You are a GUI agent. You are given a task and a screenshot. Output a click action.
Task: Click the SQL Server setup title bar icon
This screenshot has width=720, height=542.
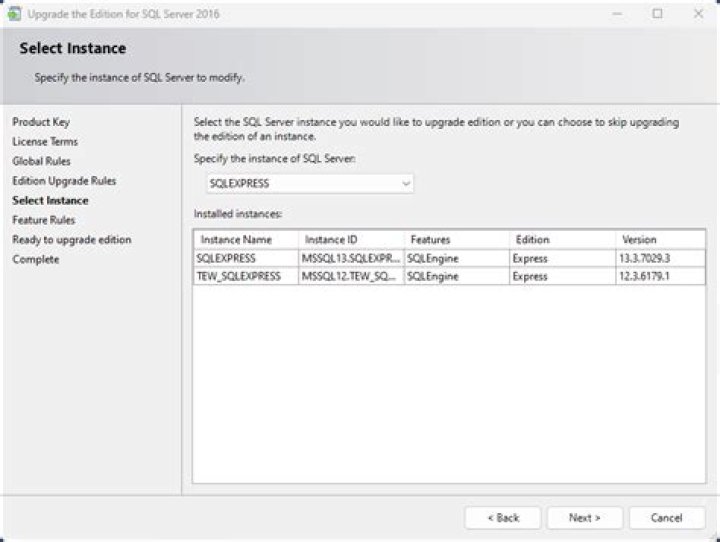pos(14,14)
